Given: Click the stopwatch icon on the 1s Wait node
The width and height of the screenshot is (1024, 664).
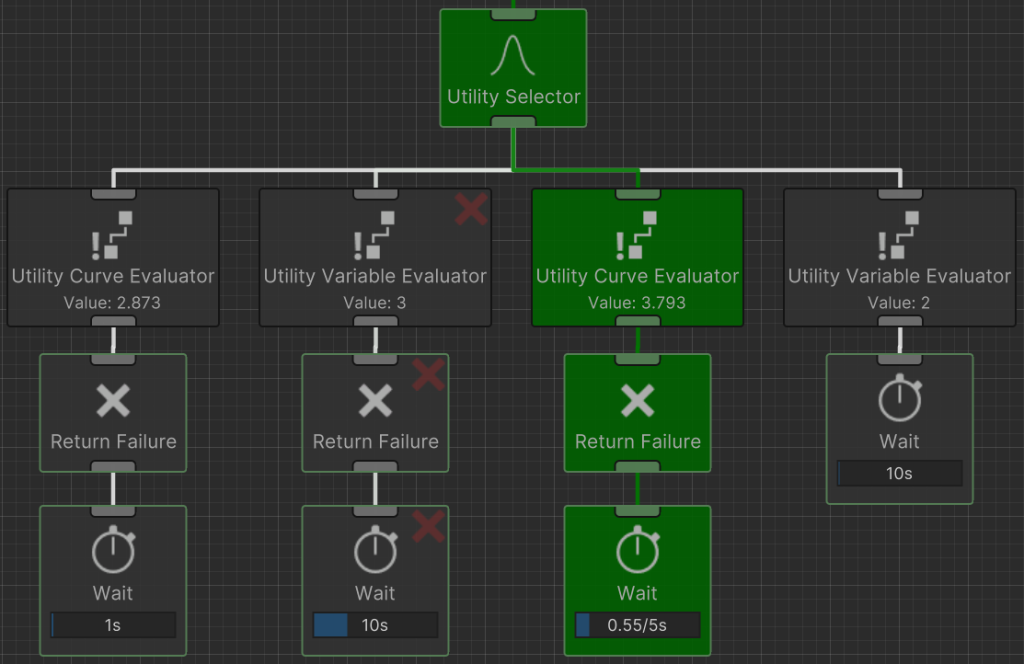Looking at the screenshot, I should coord(113,551).
